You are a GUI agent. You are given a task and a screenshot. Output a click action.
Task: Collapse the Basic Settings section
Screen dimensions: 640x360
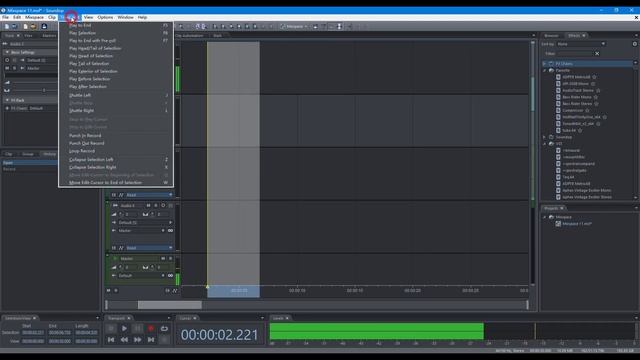[7, 52]
